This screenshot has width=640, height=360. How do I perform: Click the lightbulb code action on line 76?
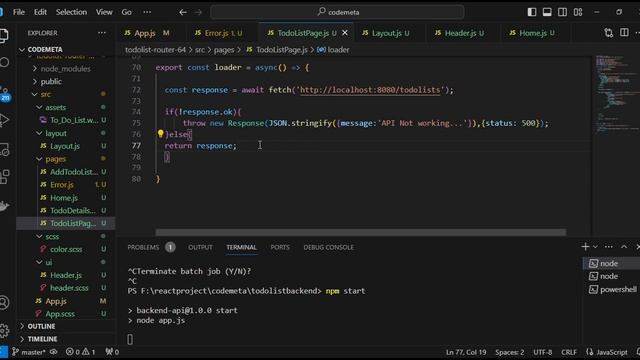click(x=160, y=133)
